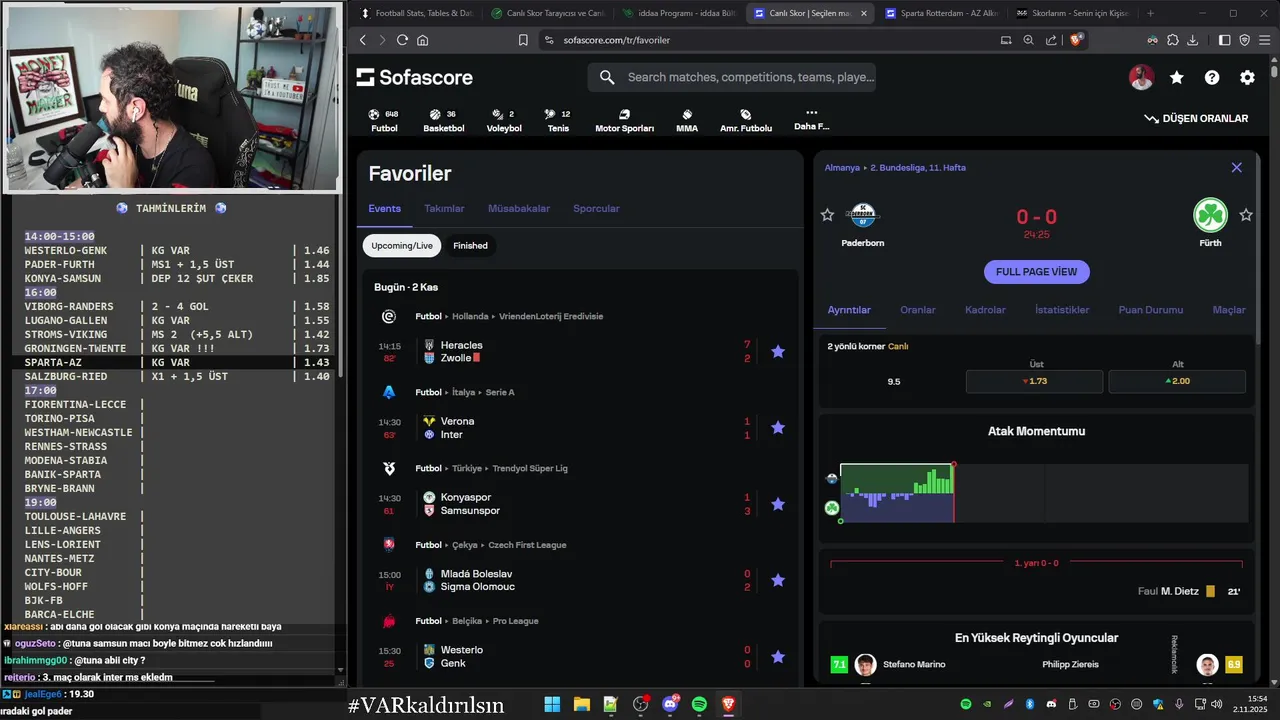Close the match details panel
Image resolution: width=1280 pixels, height=720 pixels.
pos(1237,168)
